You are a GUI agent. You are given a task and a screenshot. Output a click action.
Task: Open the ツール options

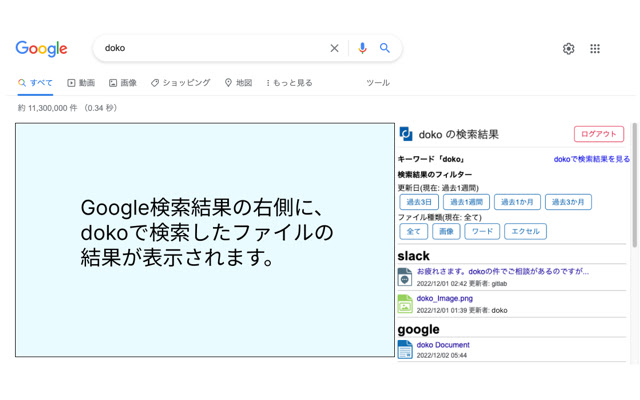378,83
